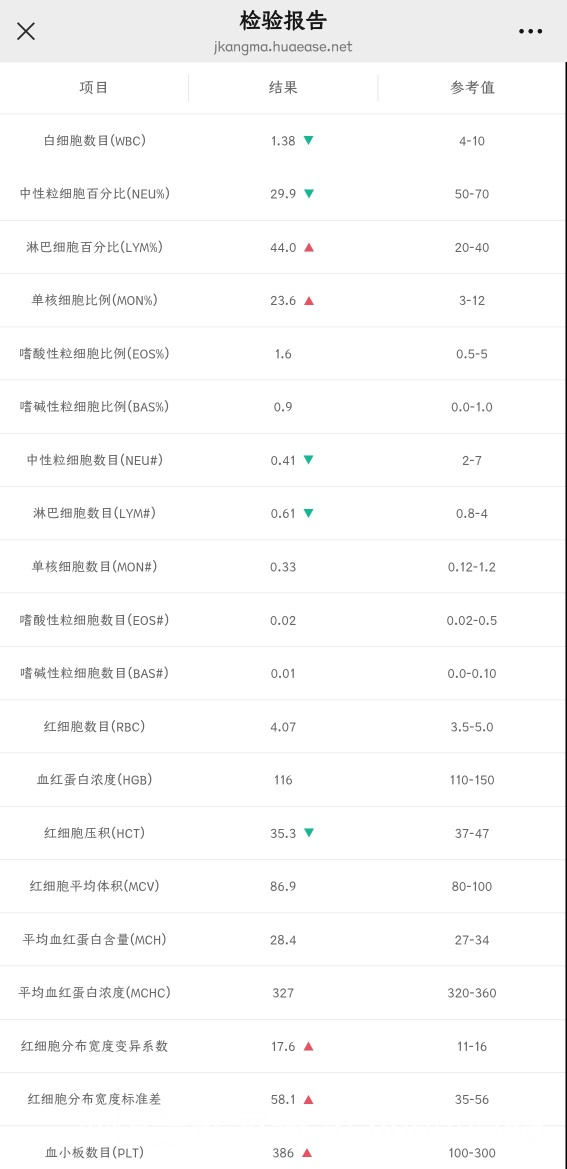The height and width of the screenshot is (1169, 567).
Task: Open the three-dot more options menu
Action: [x=530, y=31]
